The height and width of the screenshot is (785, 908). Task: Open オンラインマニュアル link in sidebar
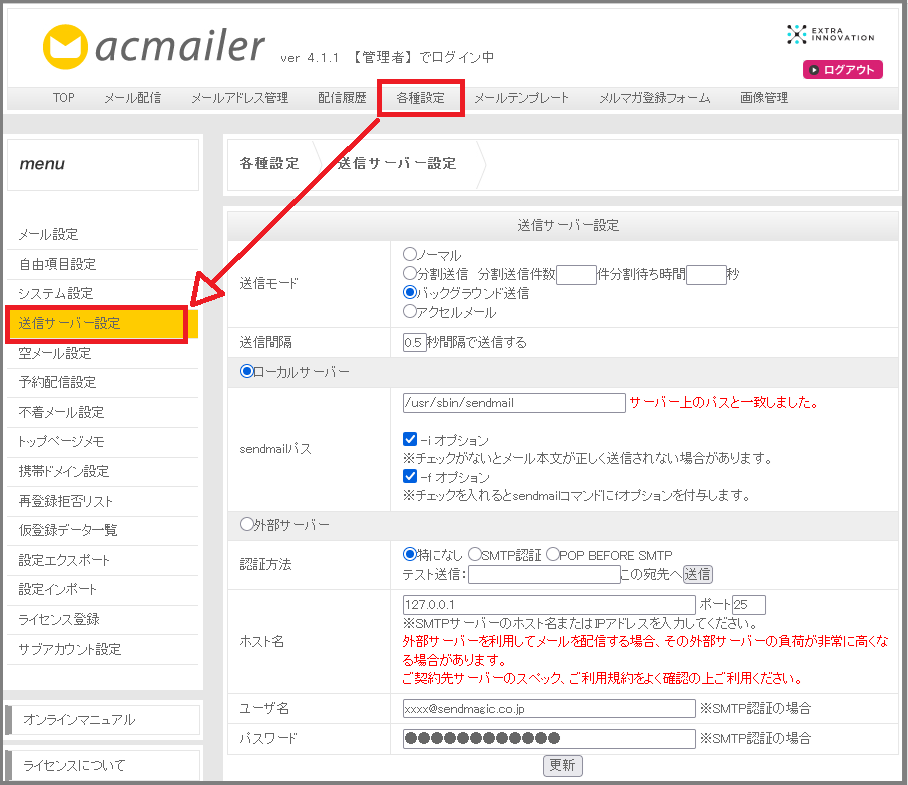80,720
